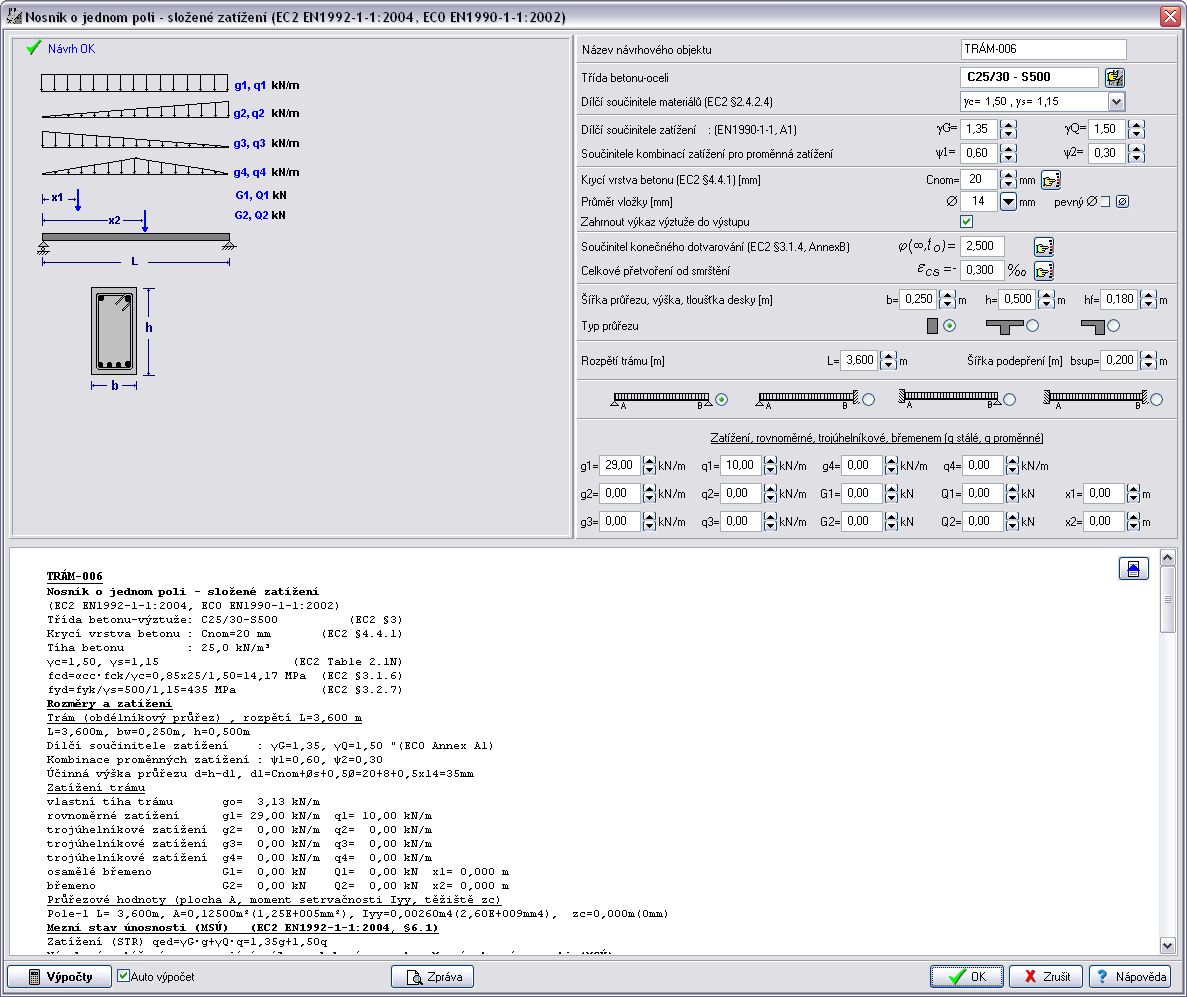Click the g1 value field 29,00
Image resolution: width=1187 pixels, height=997 pixels.
(x=620, y=465)
